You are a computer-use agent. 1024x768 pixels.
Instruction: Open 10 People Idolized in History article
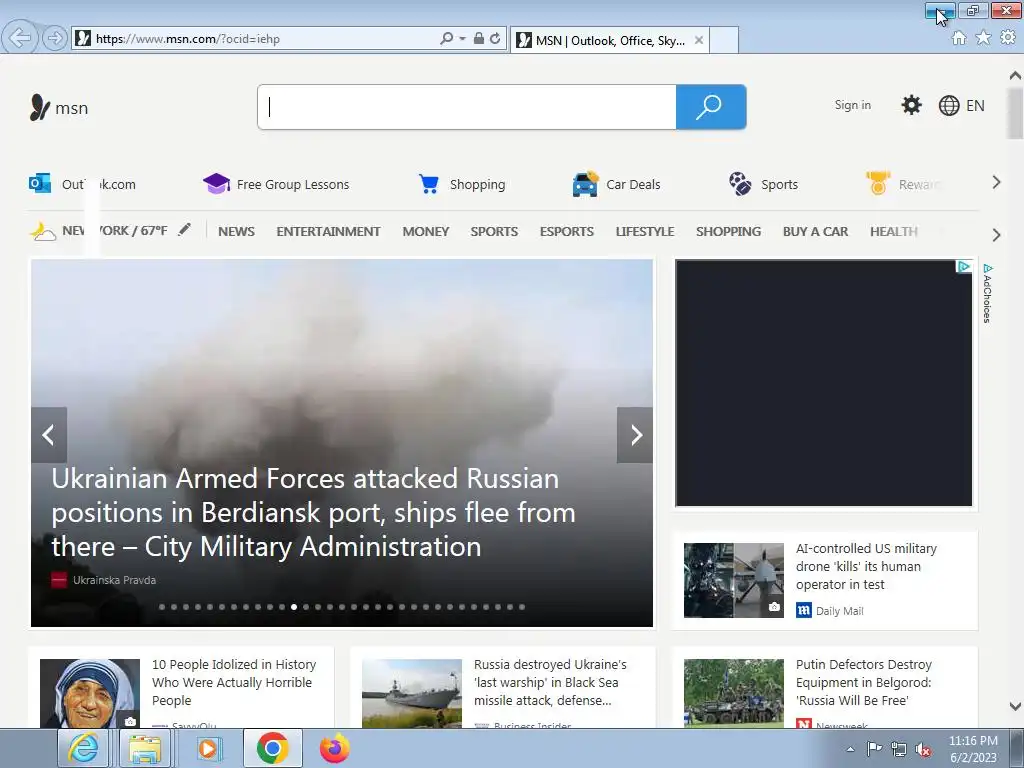pyautogui.click(x=234, y=682)
